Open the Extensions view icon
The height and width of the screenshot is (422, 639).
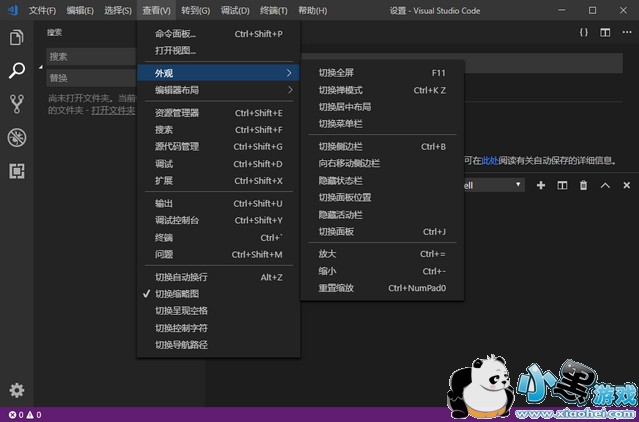click(x=16, y=171)
